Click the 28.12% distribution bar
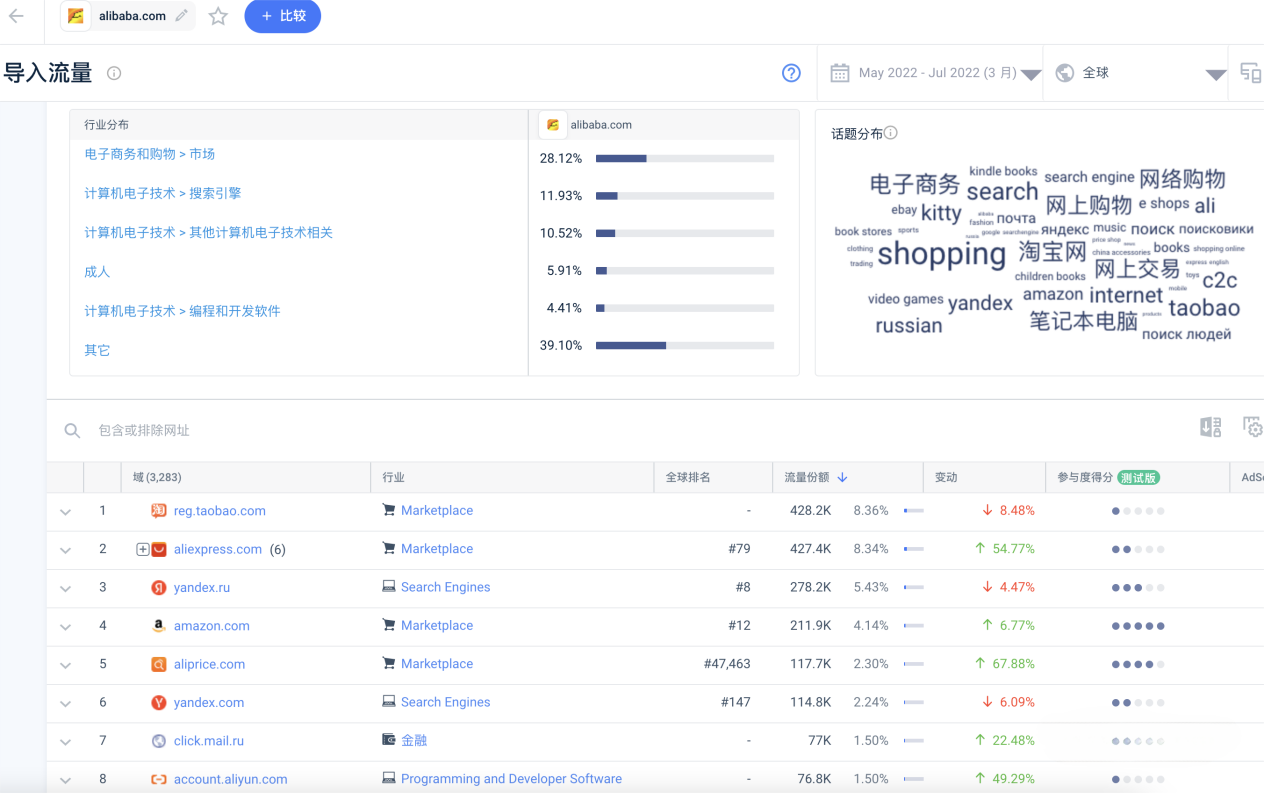The width and height of the screenshot is (1264, 793). click(x=685, y=158)
